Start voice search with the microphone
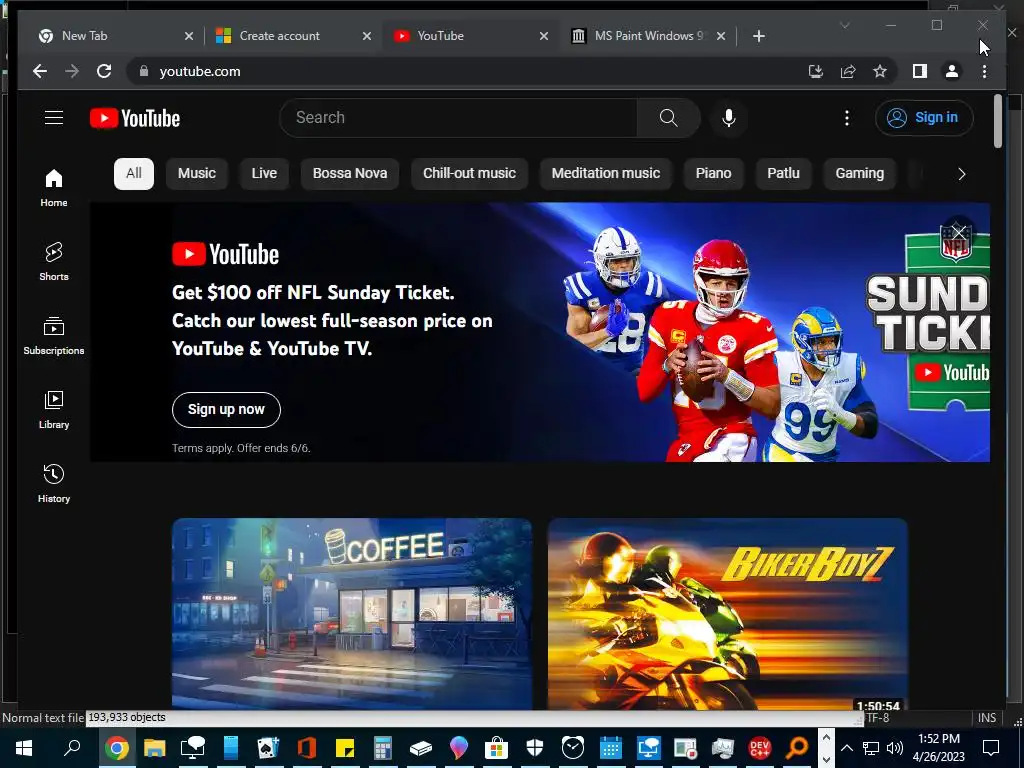 click(729, 118)
